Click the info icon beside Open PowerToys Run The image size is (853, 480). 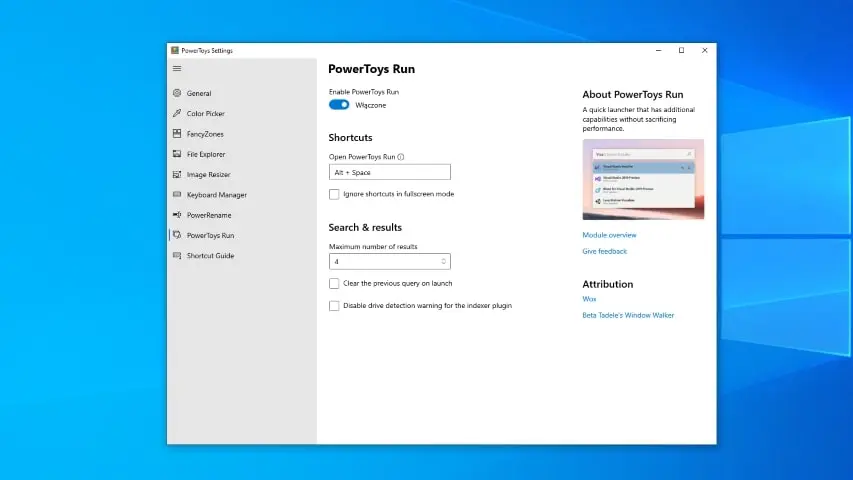click(x=401, y=157)
